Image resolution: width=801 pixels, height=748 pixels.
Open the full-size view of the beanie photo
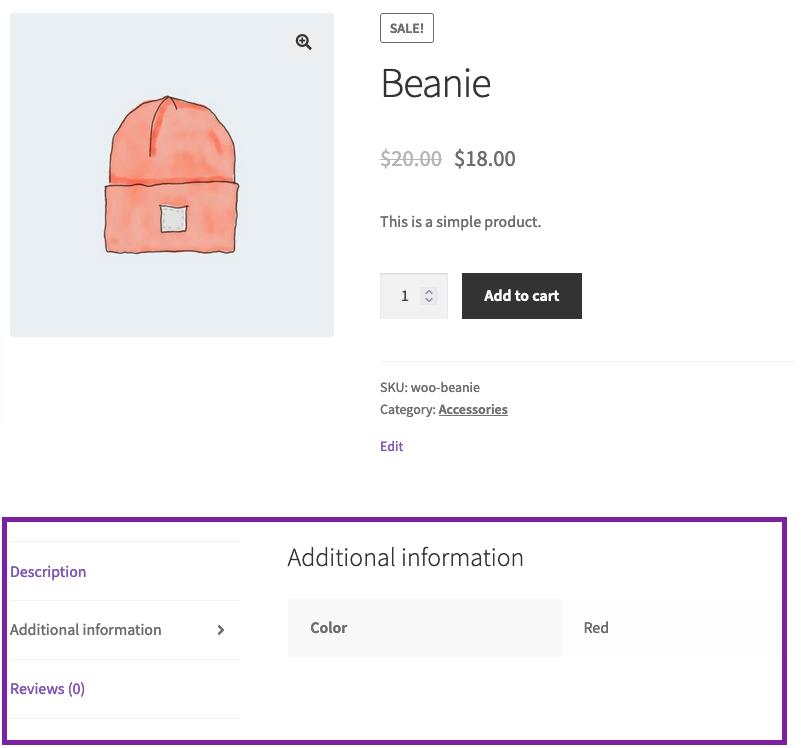pos(303,41)
